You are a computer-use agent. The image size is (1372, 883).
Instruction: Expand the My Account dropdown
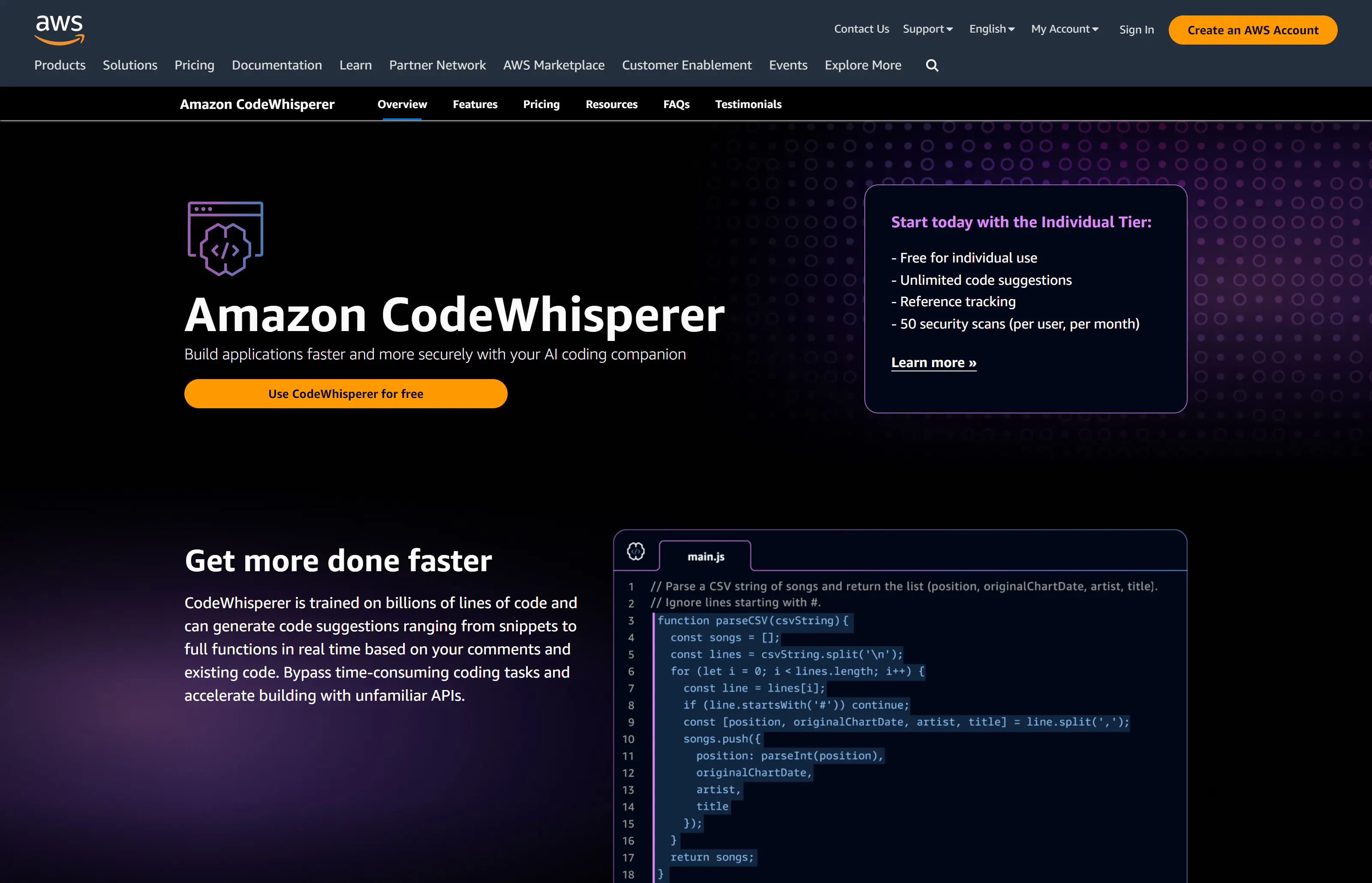pos(1064,29)
